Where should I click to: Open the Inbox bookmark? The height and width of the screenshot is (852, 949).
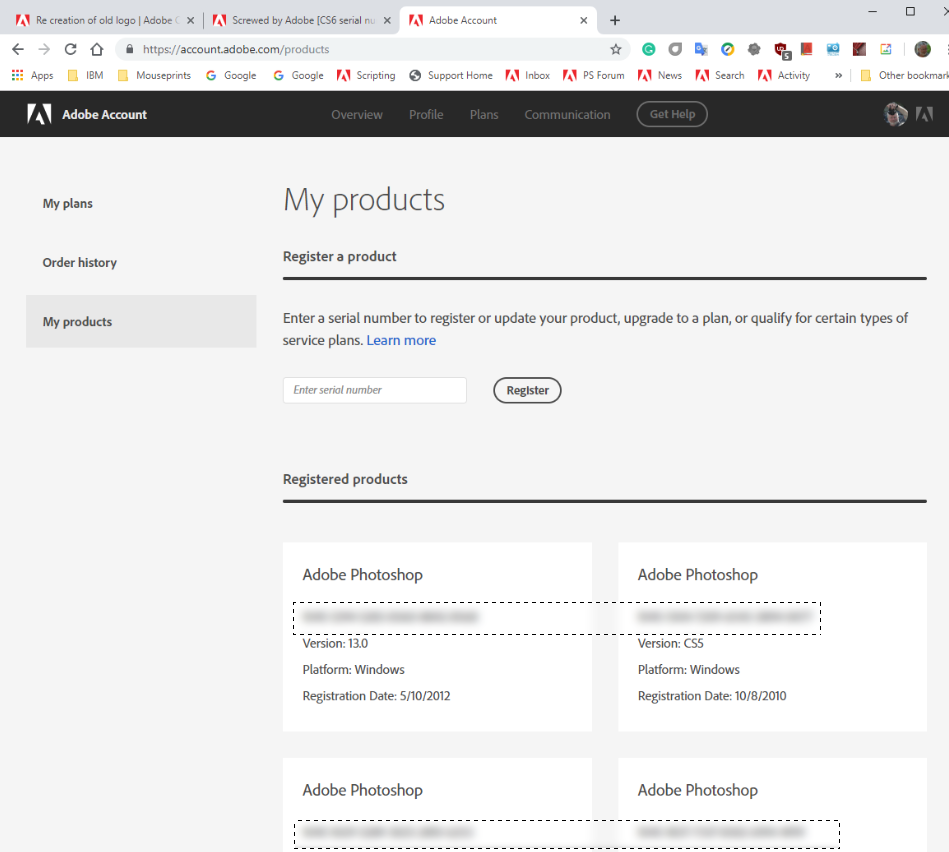coord(528,75)
